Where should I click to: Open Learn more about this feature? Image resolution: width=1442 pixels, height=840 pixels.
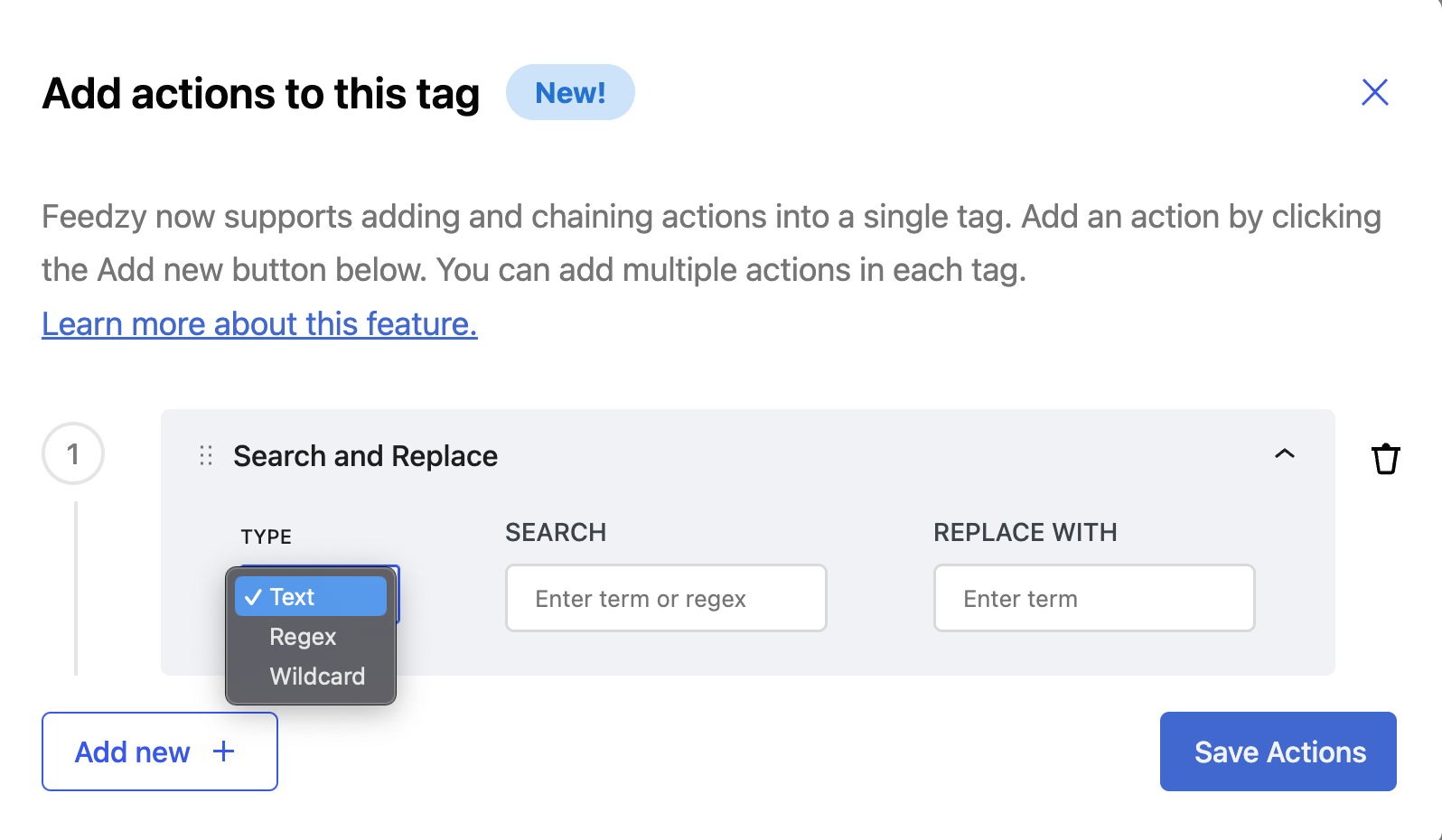point(259,323)
